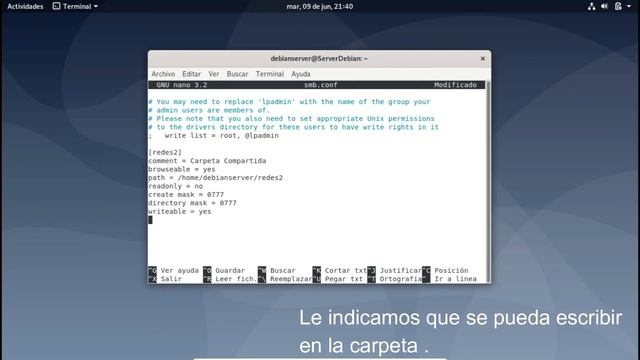Click the 'to the drivers directory' comment line
640x360 pixels.
(293, 127)
